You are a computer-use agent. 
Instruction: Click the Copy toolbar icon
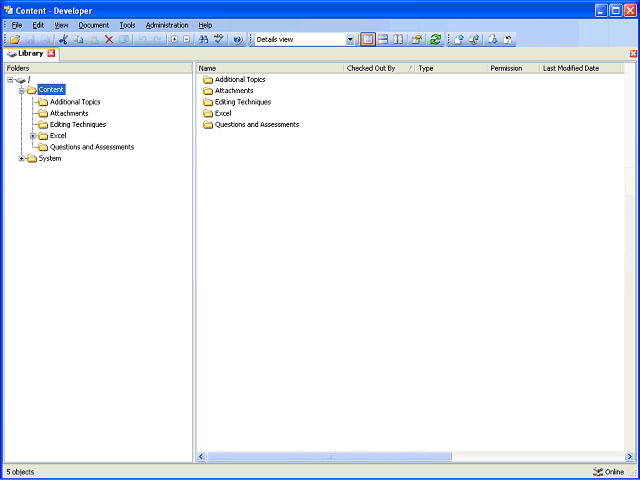78,40
